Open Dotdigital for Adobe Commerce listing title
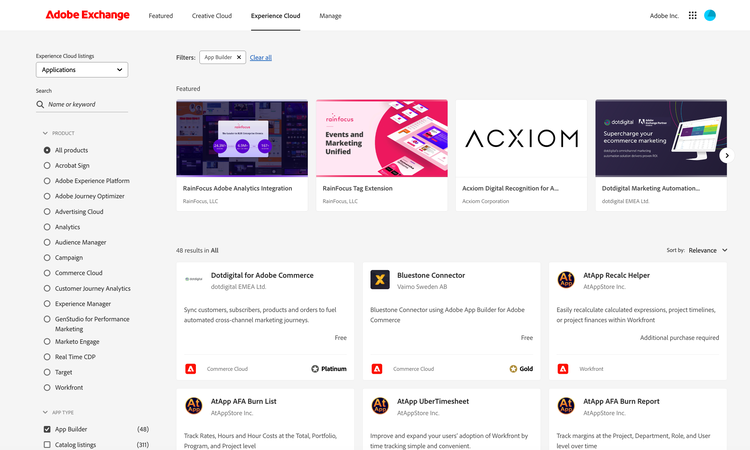The image size is (750, 450). tap(262, 275)
